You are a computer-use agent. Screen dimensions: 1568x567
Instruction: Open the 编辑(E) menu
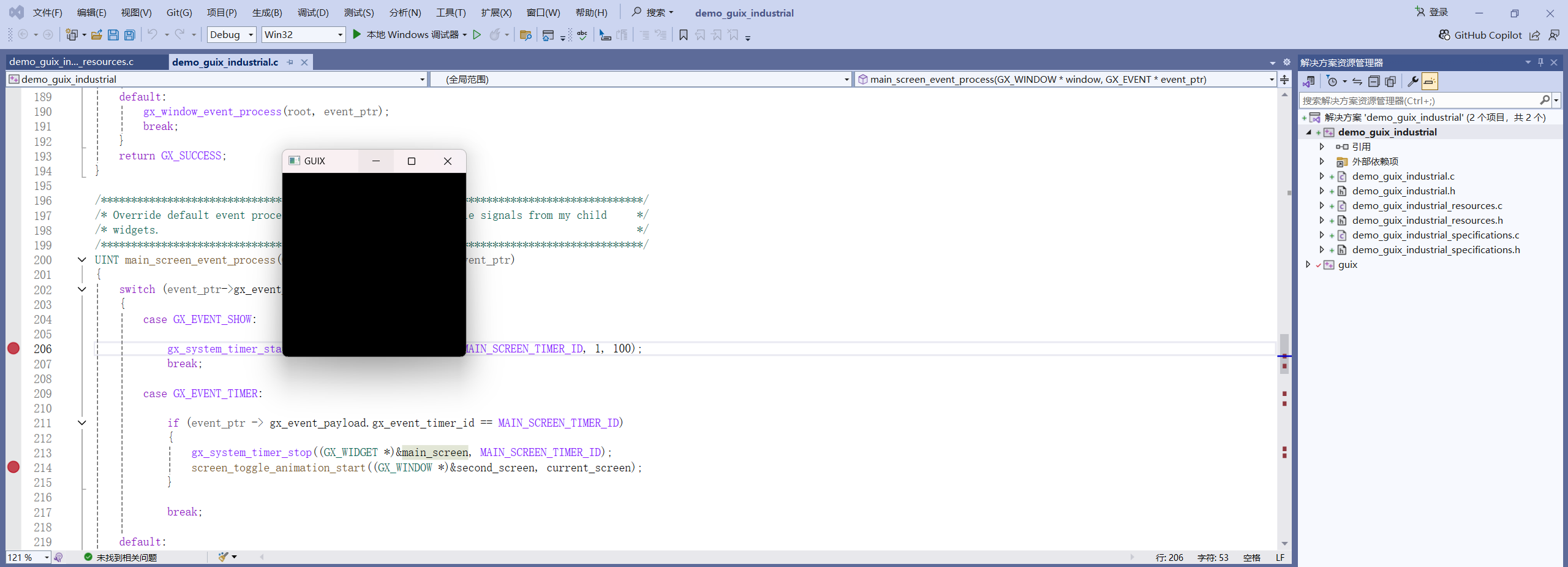(x=91, y=13)
